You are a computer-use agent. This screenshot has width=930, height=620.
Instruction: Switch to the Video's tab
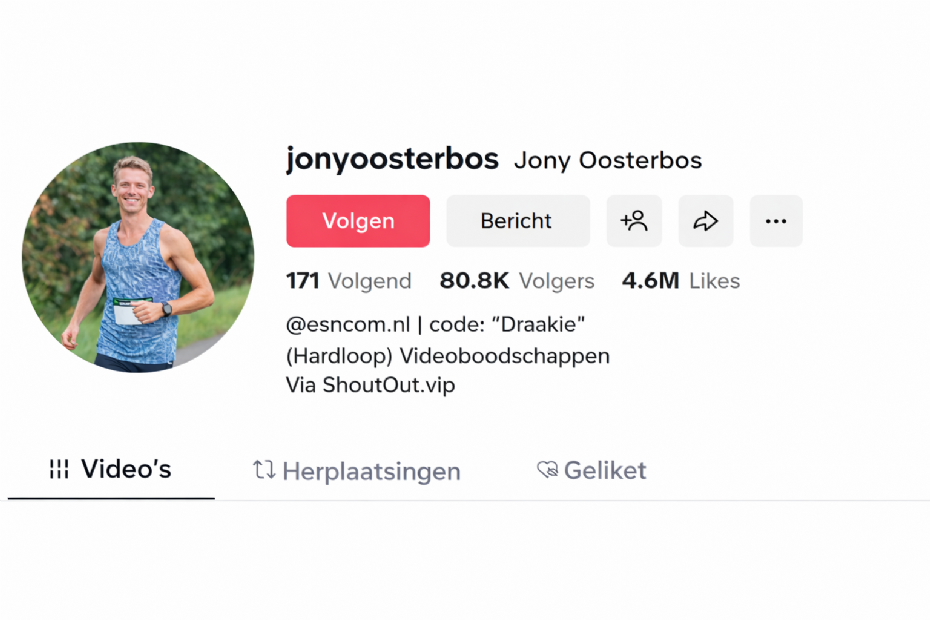(x=111, y=469)
